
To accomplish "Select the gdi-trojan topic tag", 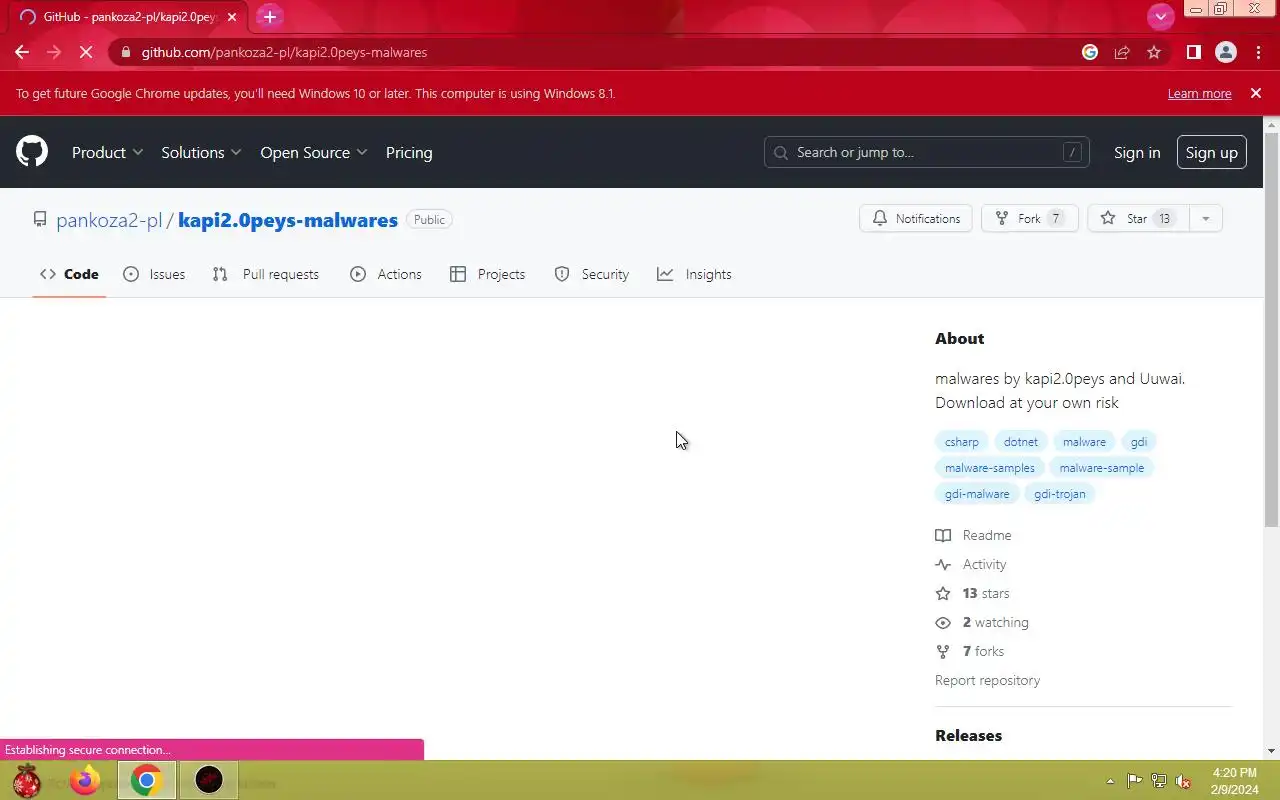I will pyautogui.click(x=1060, y=493).
